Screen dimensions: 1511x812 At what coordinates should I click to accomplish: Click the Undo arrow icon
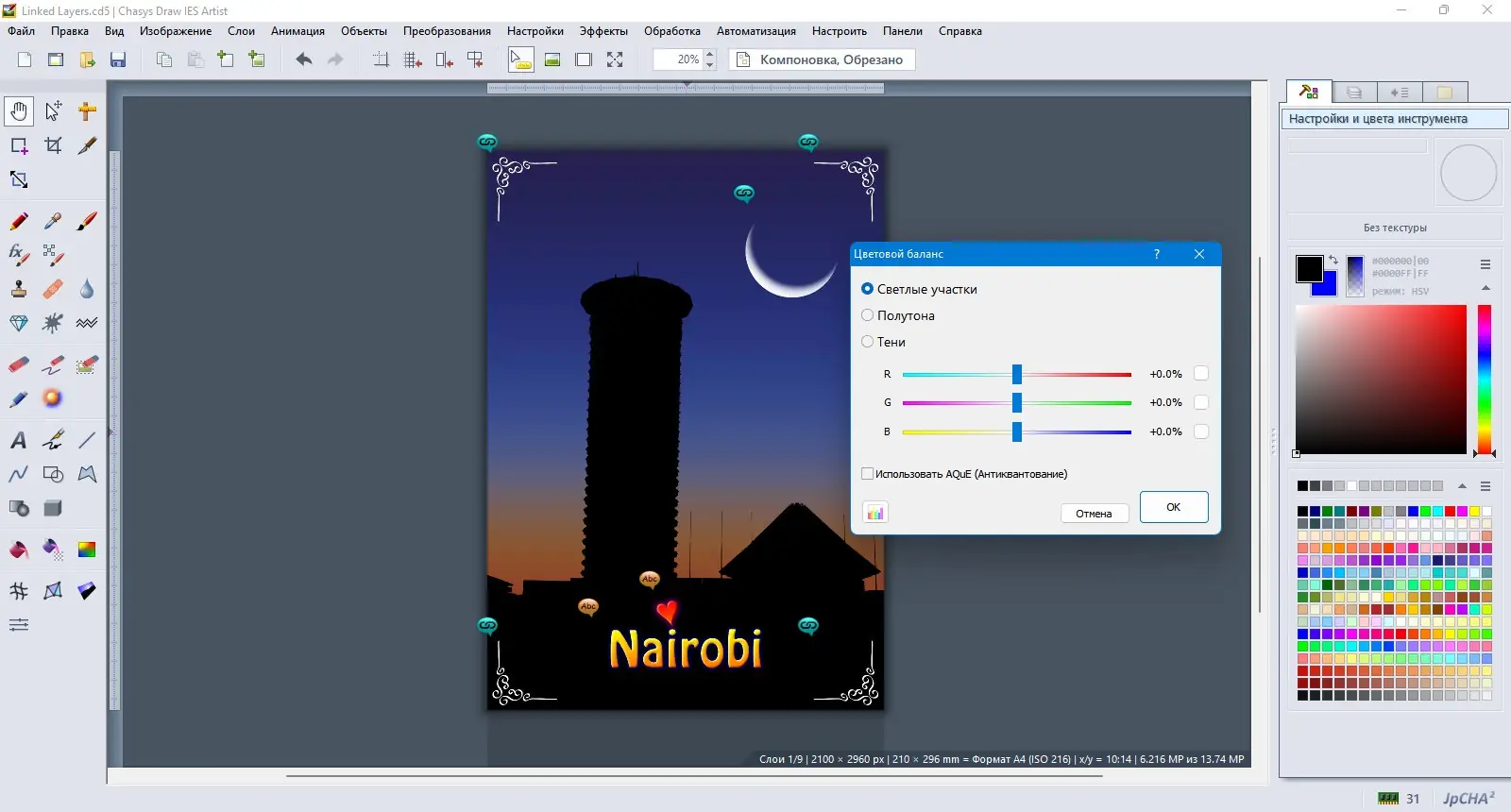(303, 59)
